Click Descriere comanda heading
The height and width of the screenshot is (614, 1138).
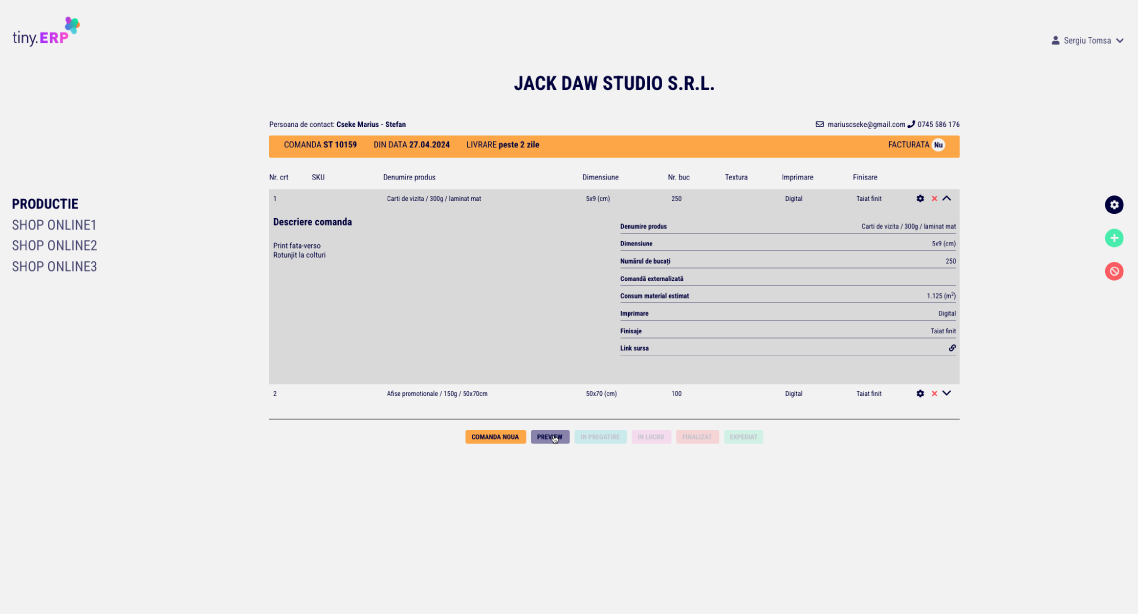click(x=313, y=222)
